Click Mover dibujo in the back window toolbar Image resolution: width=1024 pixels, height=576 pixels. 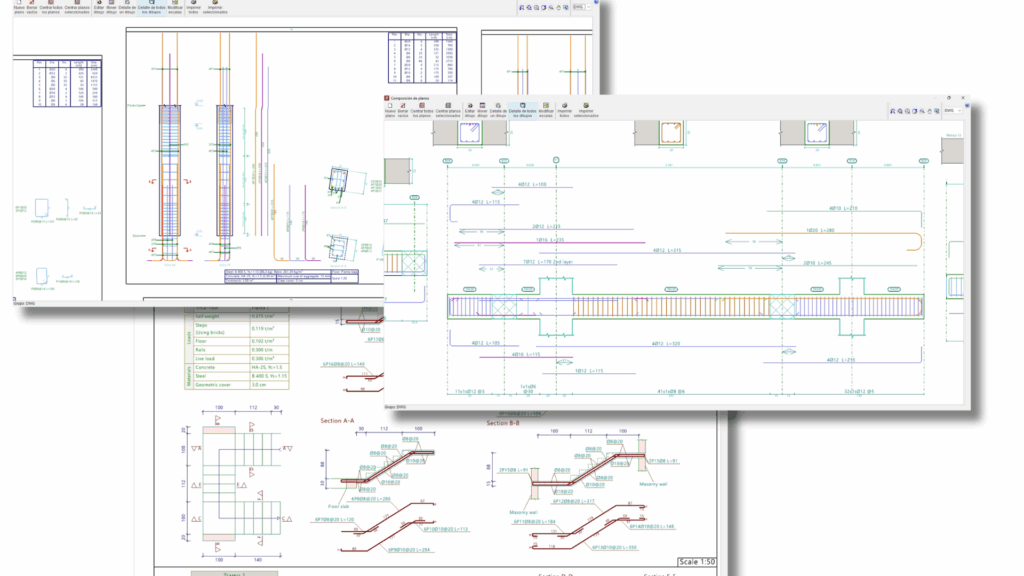click(112, 7)
